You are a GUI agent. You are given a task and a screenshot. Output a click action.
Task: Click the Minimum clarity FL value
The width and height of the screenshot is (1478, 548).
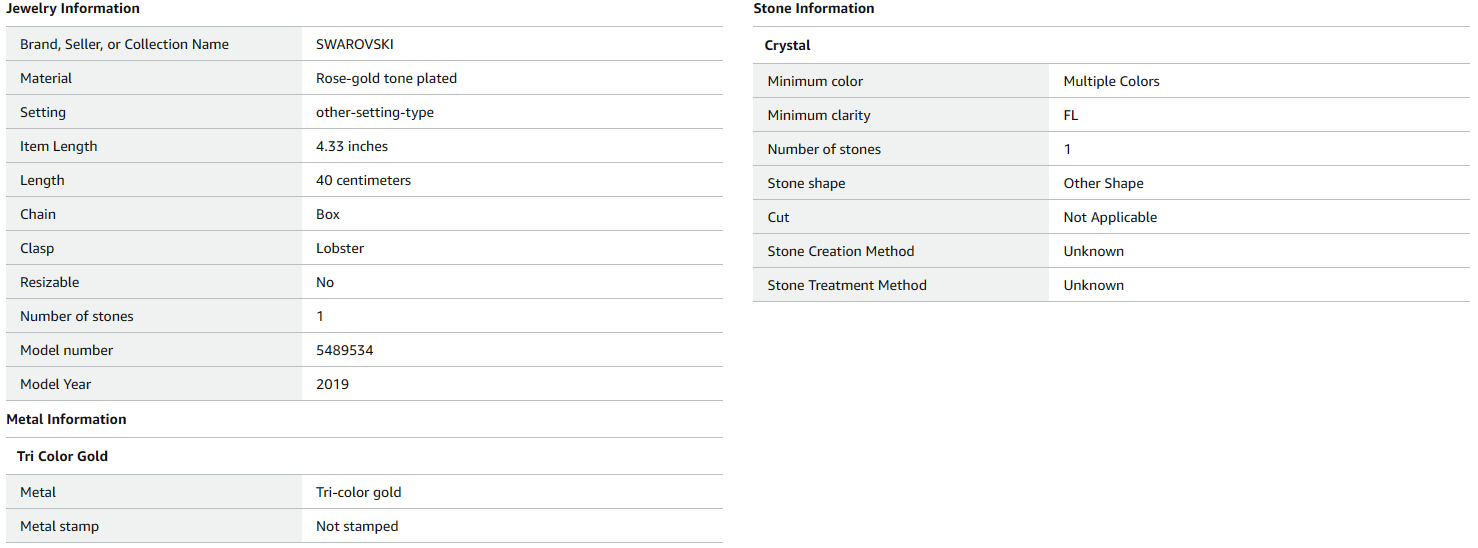click(x=1070, y=115)
